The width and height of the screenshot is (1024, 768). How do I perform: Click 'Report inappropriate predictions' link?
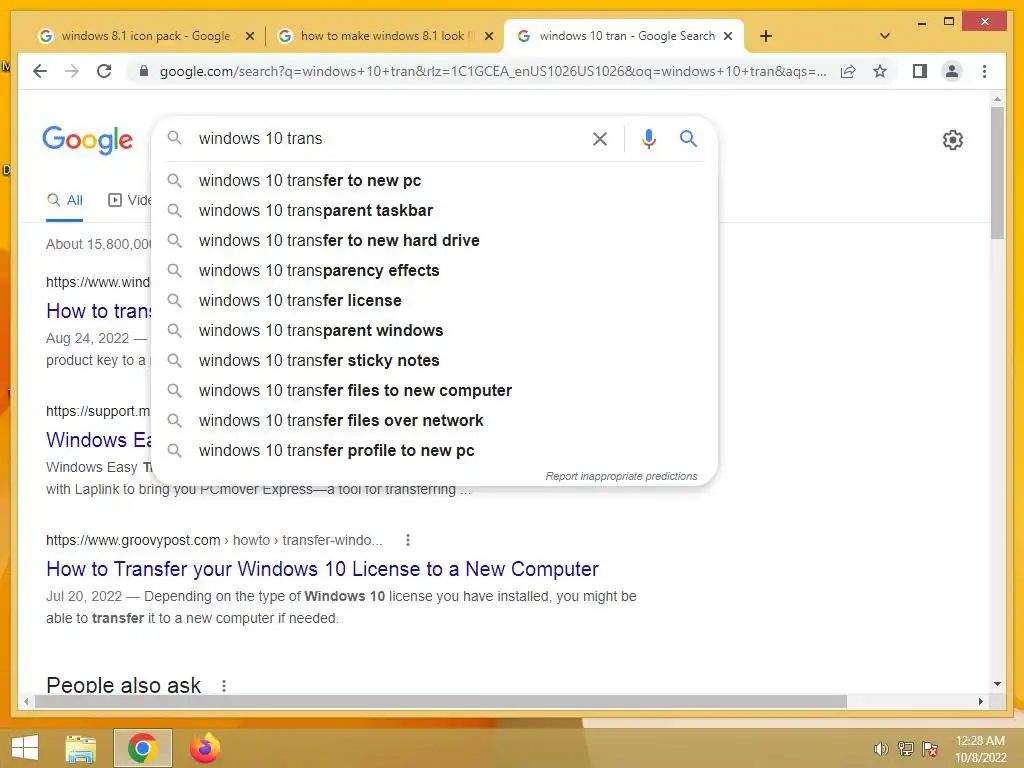click(621, 476)
